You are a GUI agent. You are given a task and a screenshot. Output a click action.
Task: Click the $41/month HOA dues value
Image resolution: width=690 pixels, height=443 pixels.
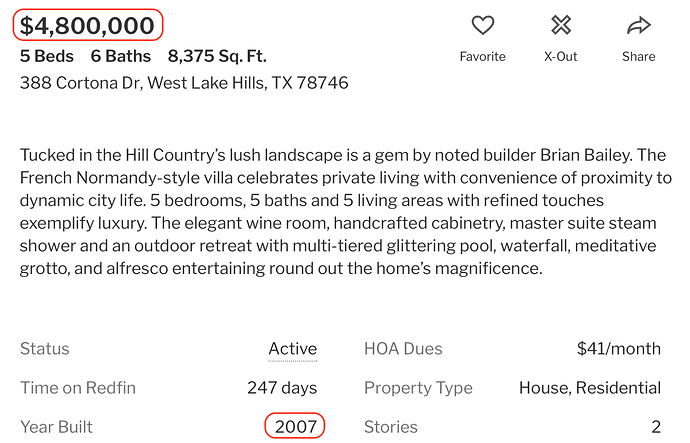[619, 349]
